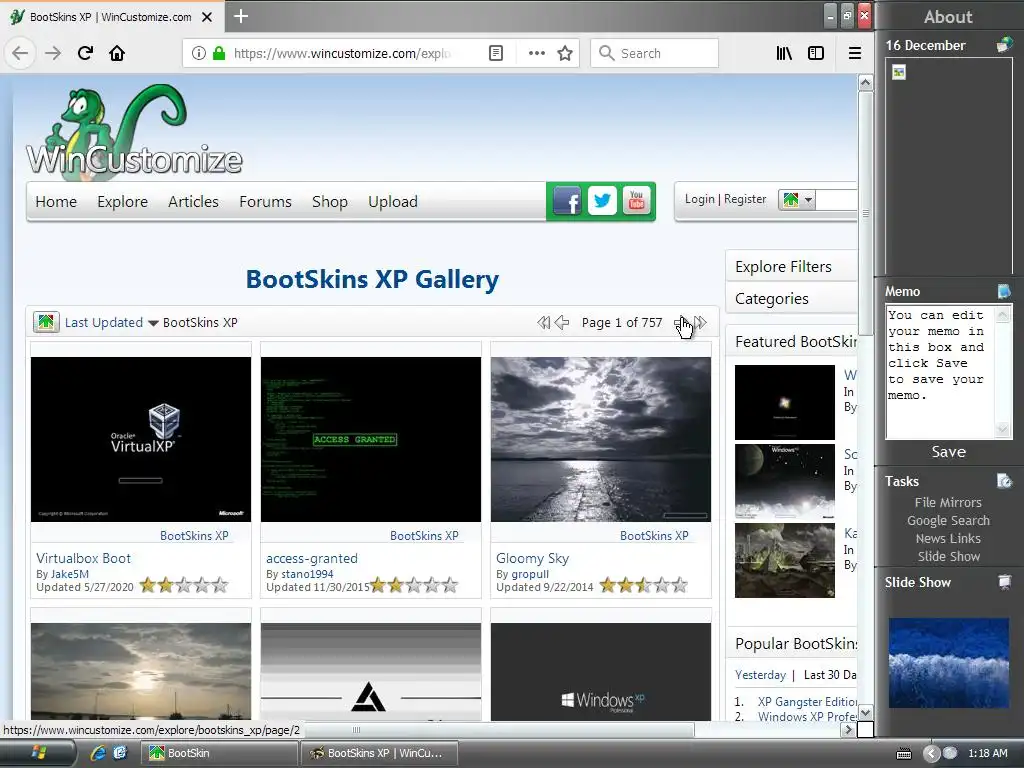Open the Last Updated sort dropdown

(x=112, y=323)
